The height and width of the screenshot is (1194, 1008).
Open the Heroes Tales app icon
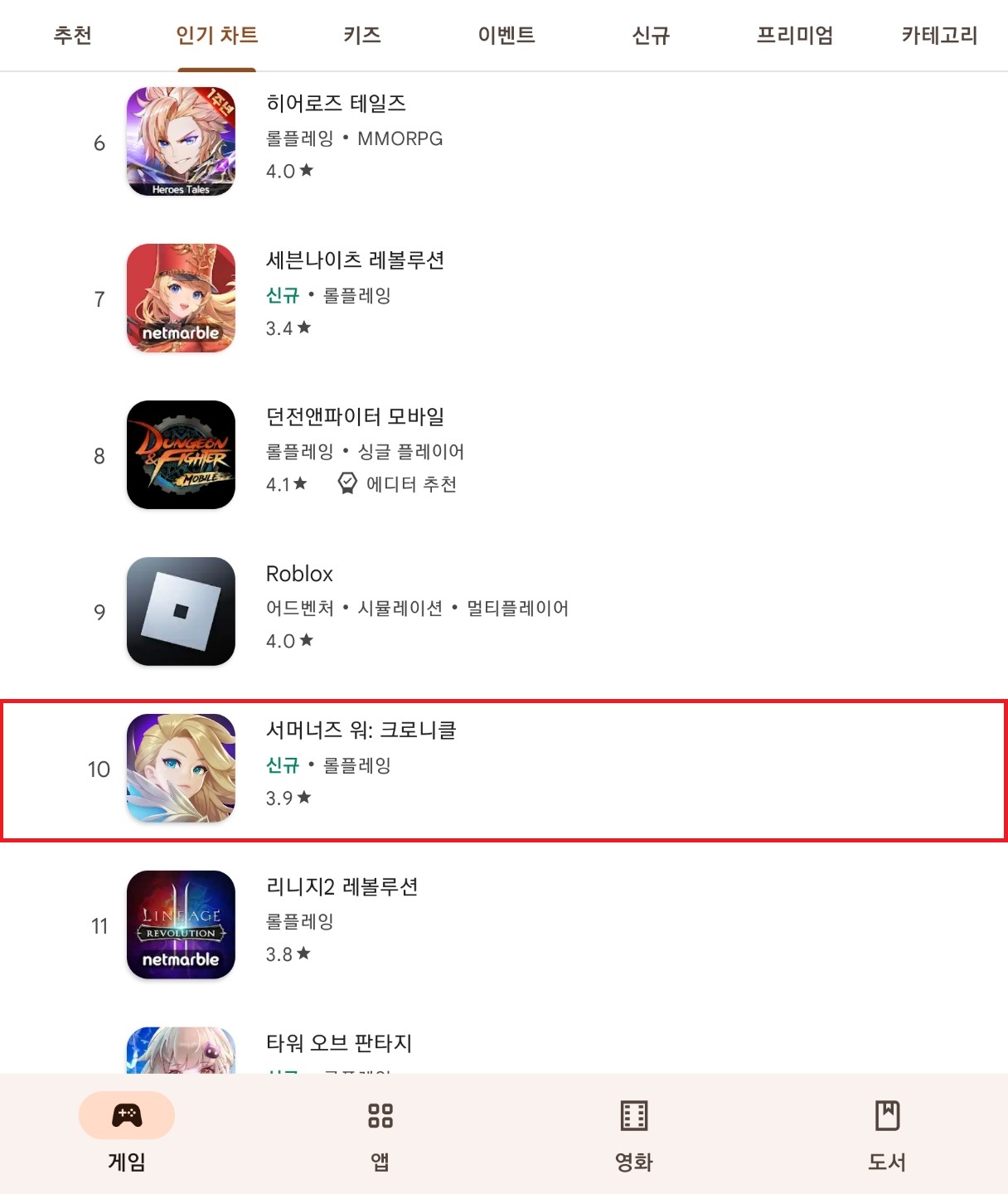[x=181, y=142]
